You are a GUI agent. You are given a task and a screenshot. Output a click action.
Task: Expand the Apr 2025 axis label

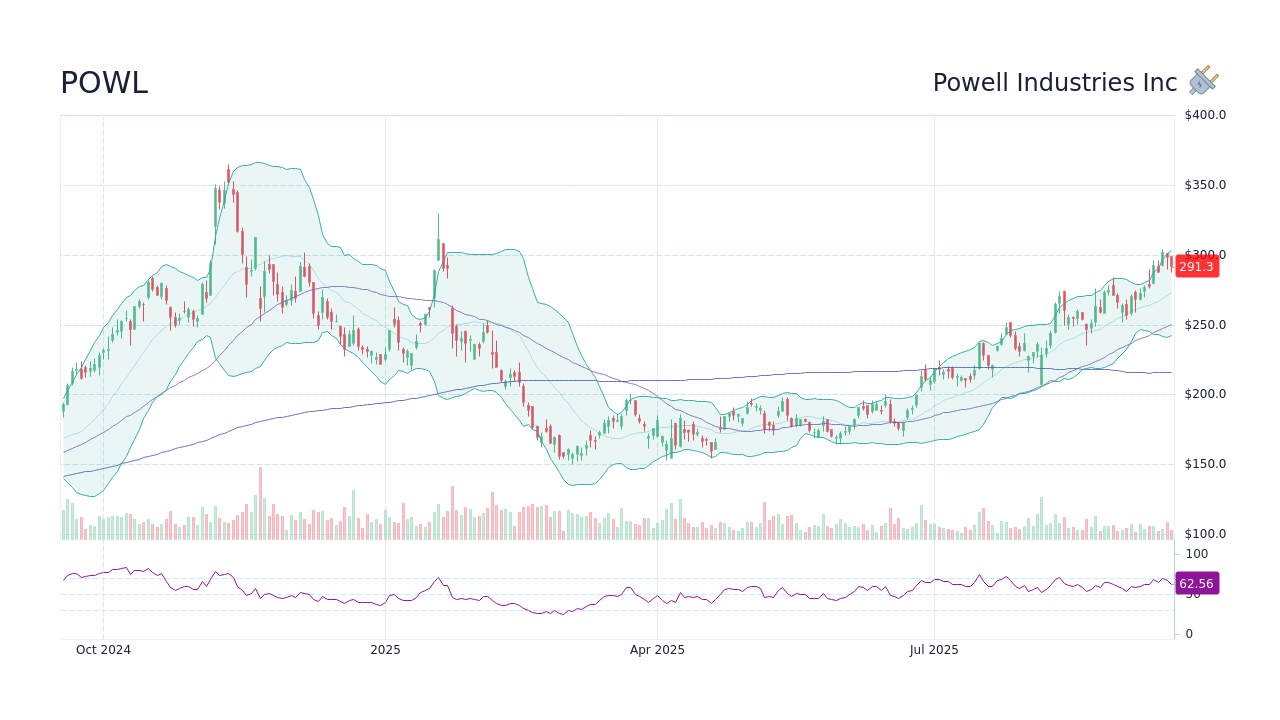point(658,649)
